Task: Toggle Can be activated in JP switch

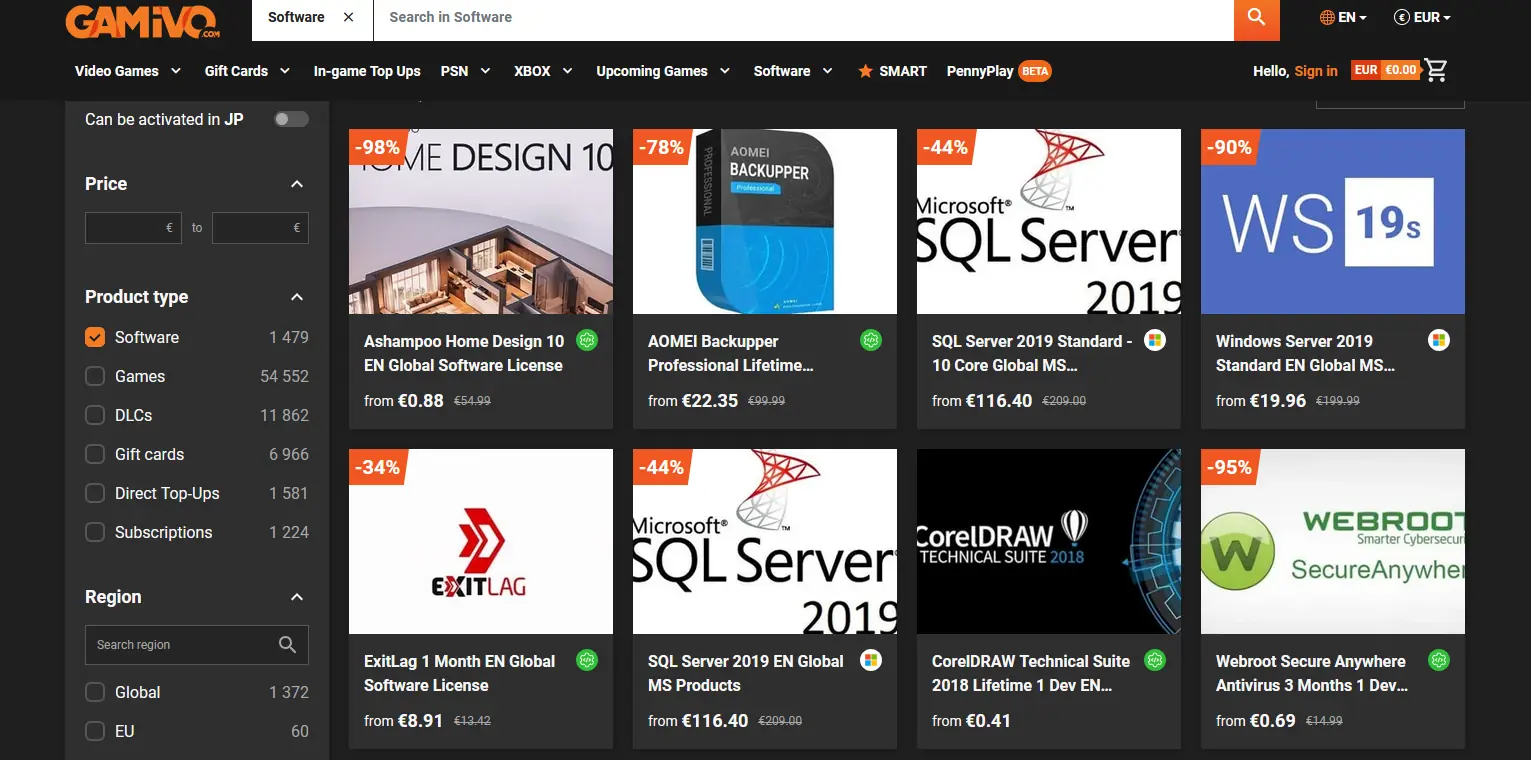Action: click(291, 119)
